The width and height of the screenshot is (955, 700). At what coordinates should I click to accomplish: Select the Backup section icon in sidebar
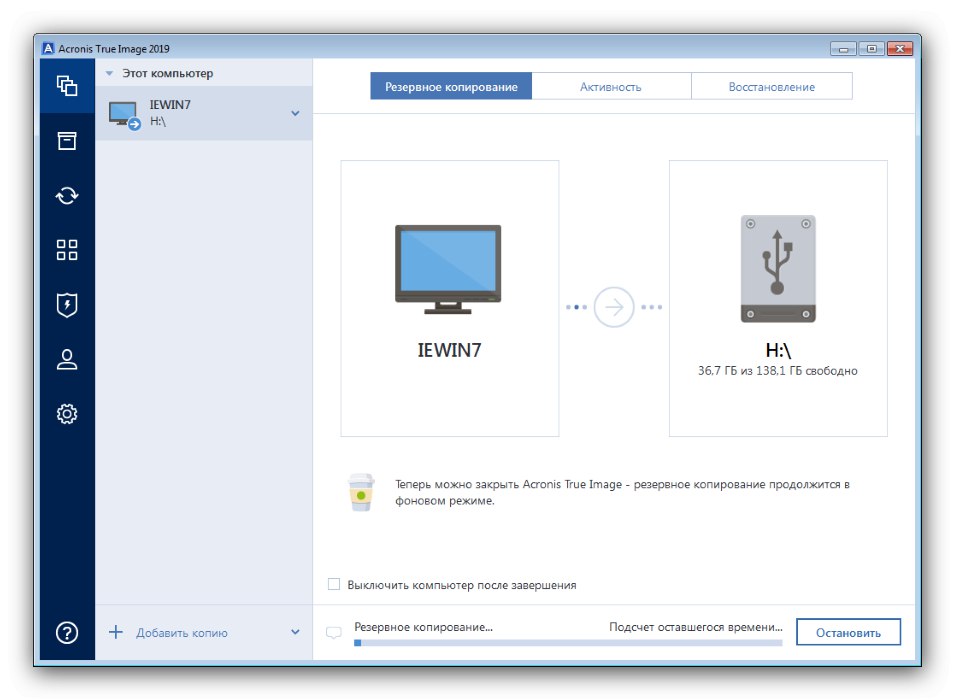click(x=65, y=87)
